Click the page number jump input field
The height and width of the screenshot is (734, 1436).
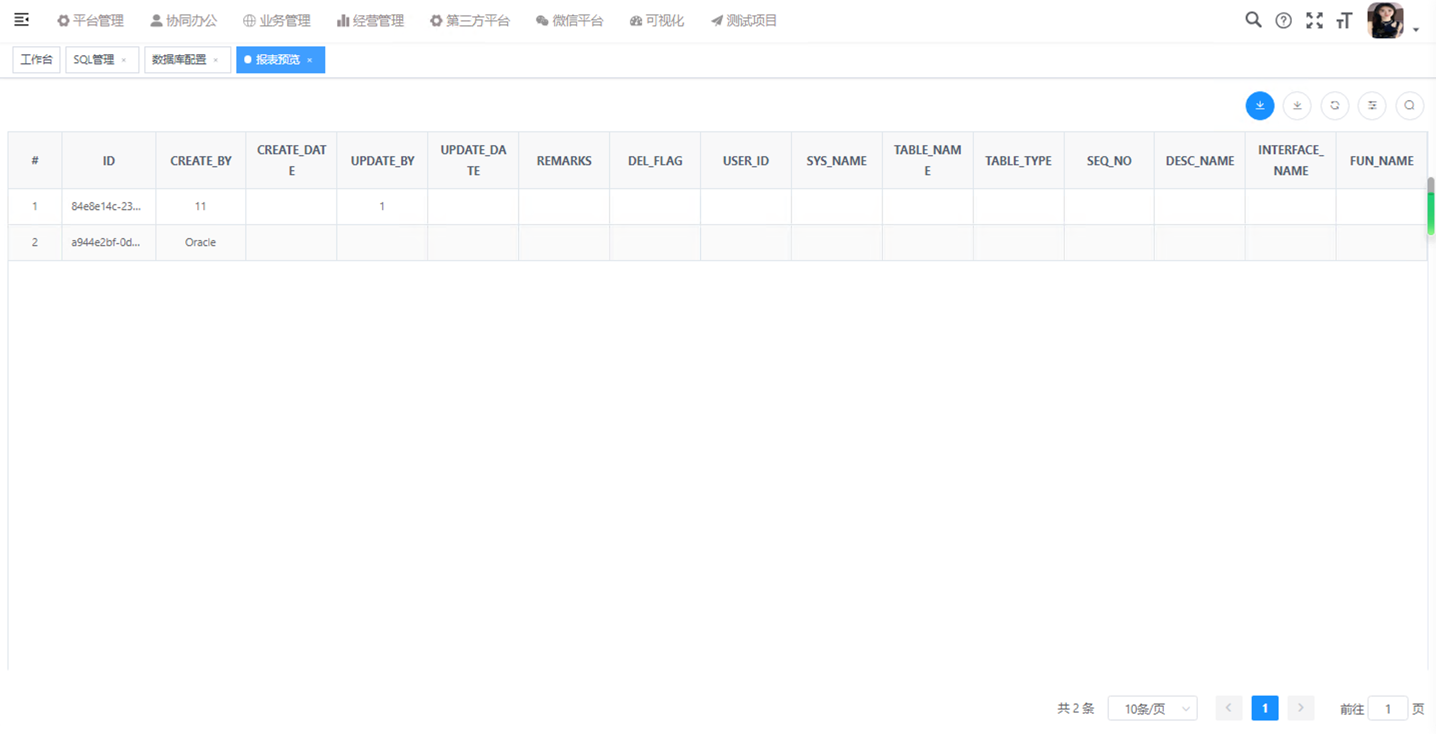click(1387, 708)
